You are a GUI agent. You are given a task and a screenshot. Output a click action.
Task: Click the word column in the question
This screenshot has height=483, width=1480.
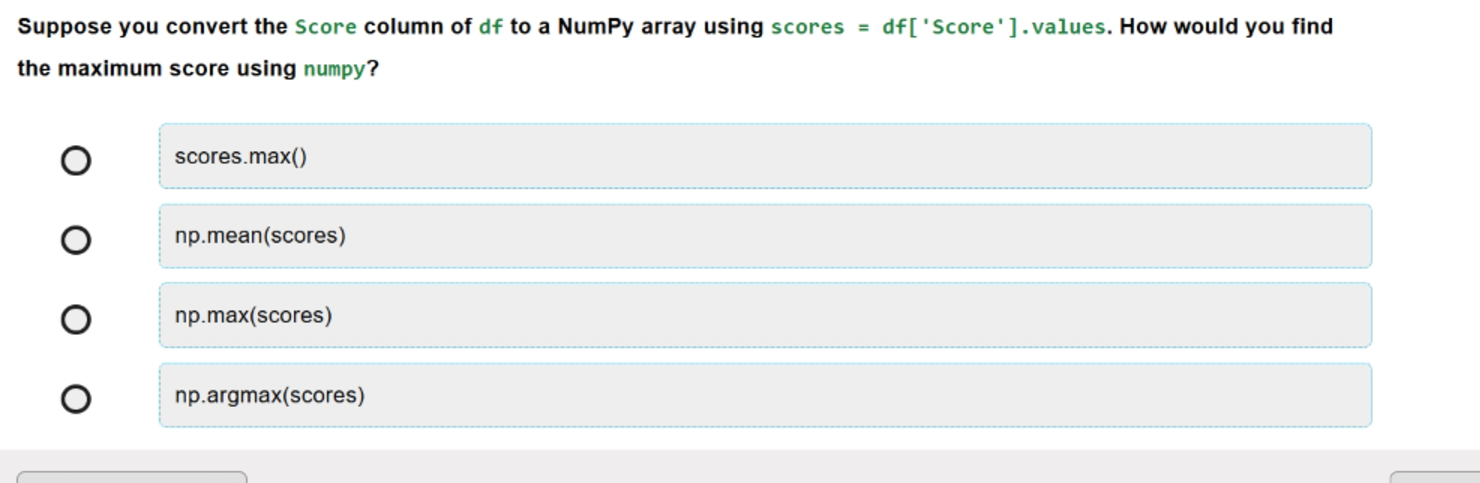pos(404,27)
